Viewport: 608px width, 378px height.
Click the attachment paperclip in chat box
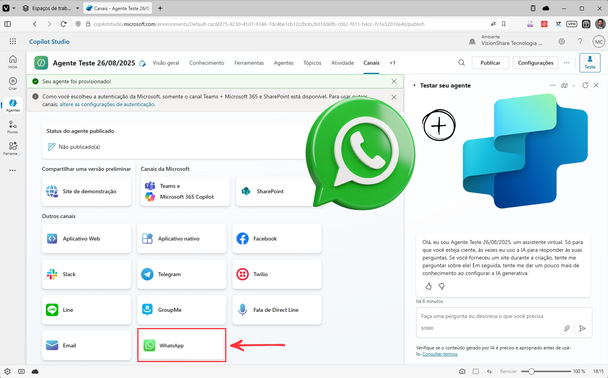pos(567,328)
